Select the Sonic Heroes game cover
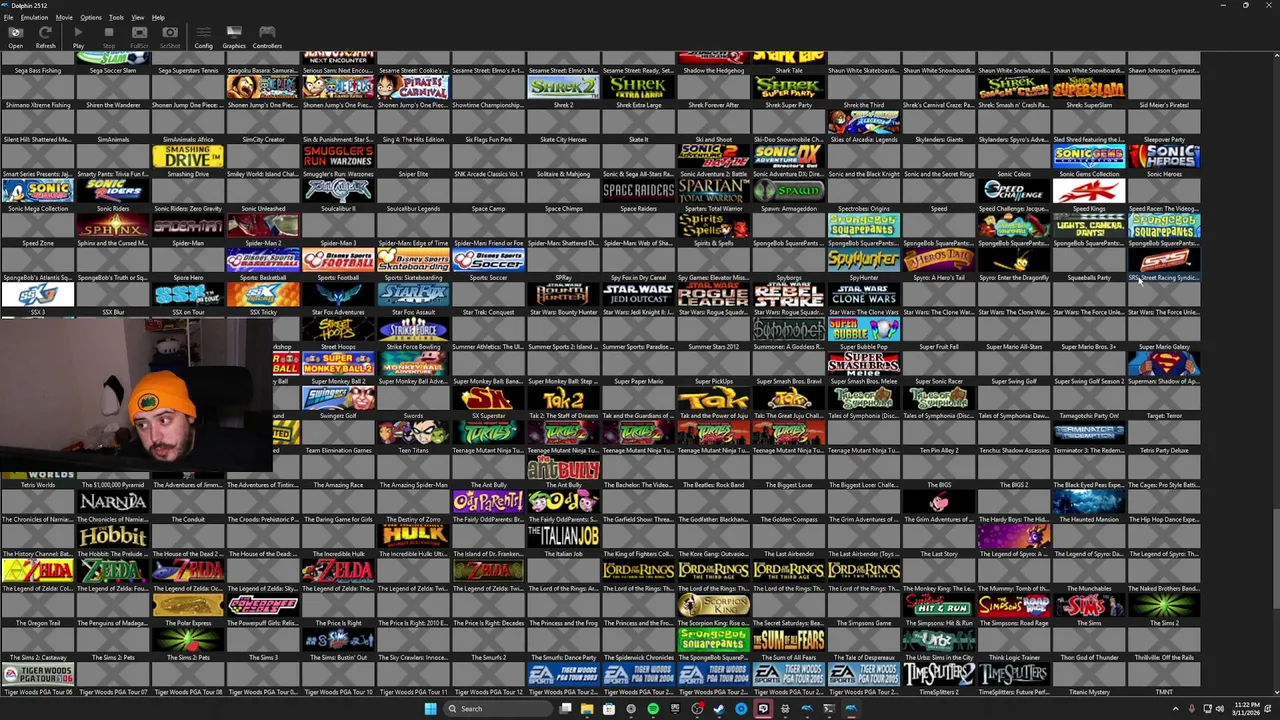This screenshot has height=720, width=1280. 1164,156
